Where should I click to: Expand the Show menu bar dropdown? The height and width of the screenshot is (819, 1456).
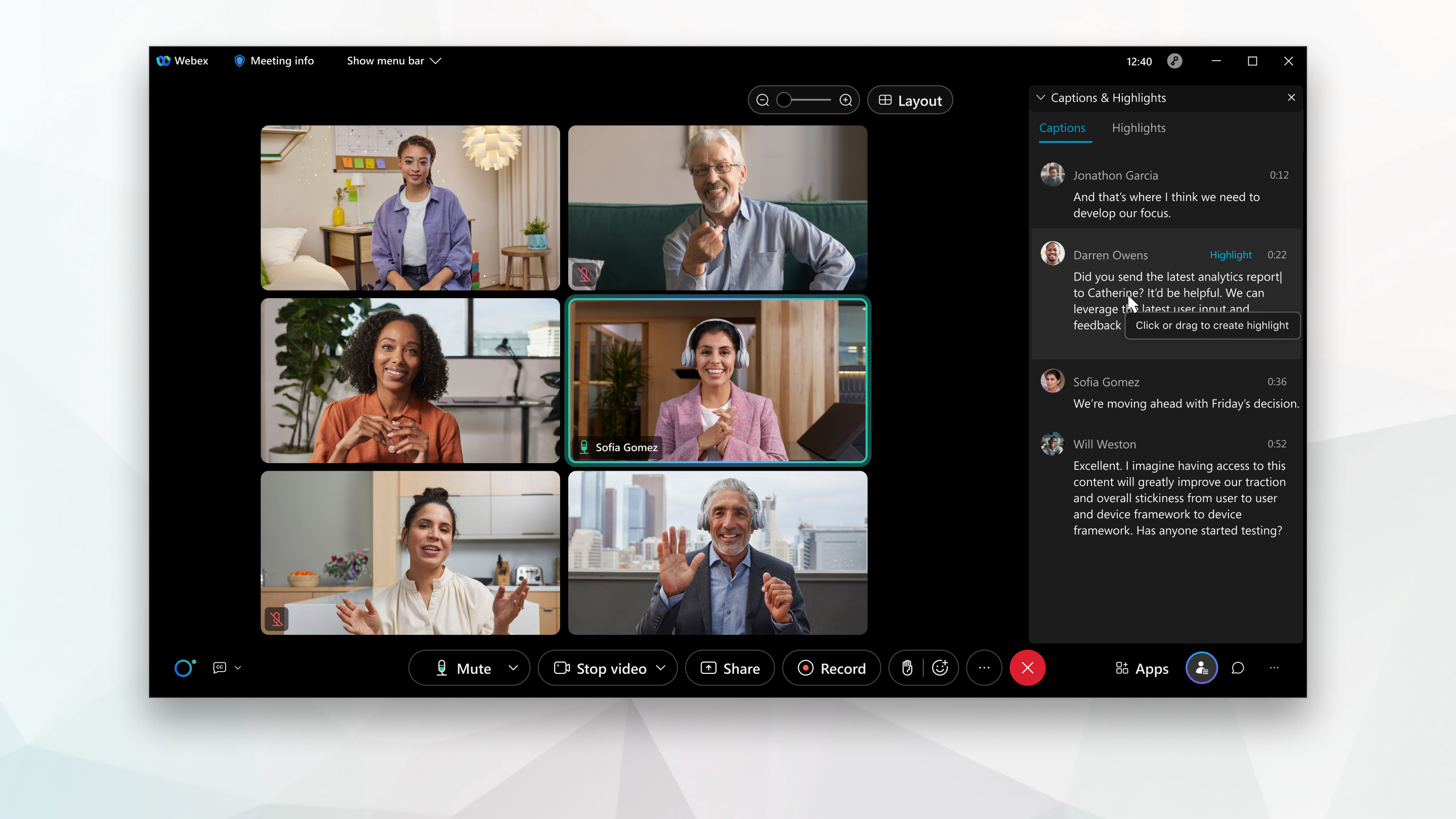coord(393,61)
